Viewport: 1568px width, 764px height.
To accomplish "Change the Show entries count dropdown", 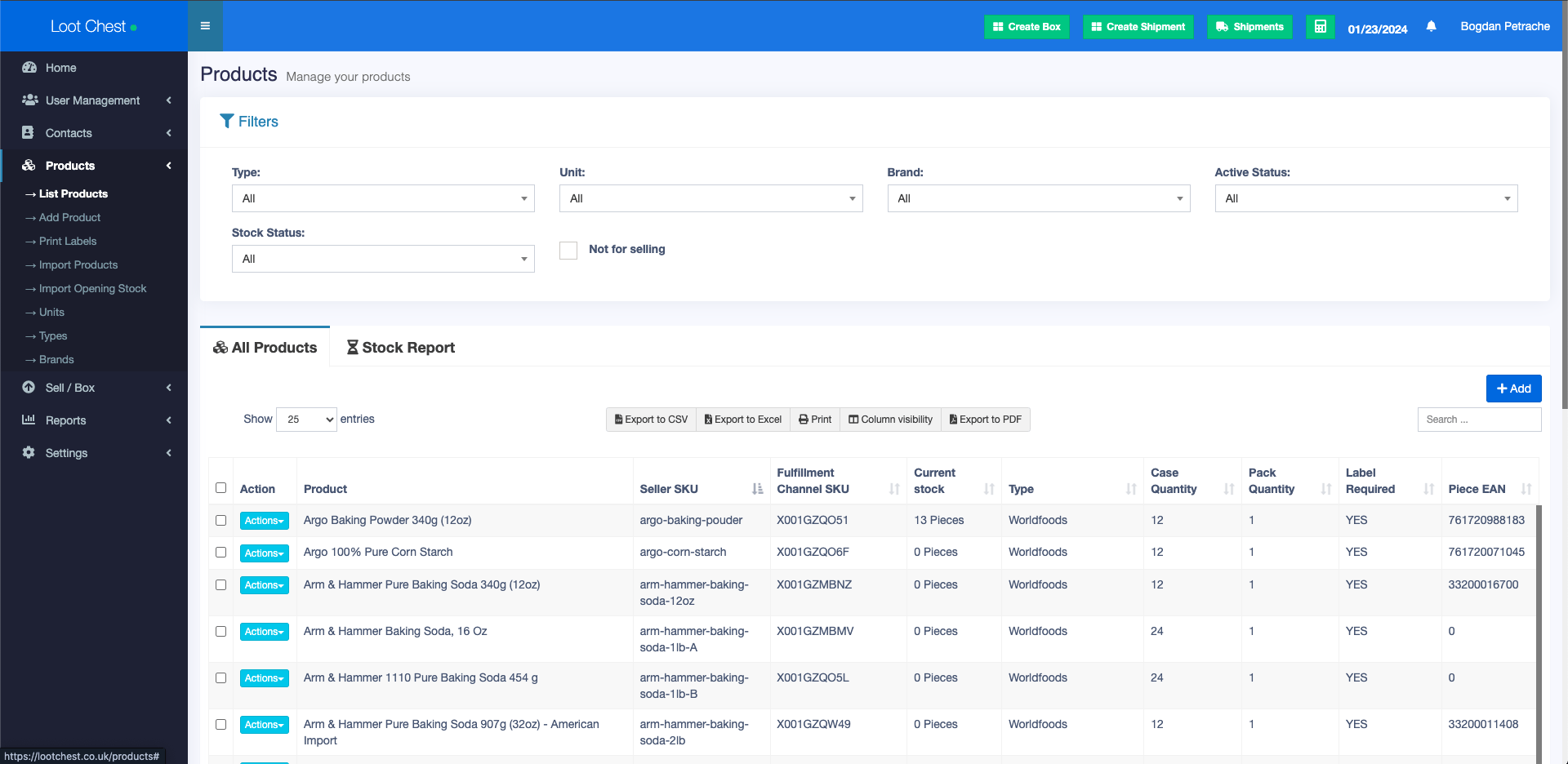I will point(306,420).
